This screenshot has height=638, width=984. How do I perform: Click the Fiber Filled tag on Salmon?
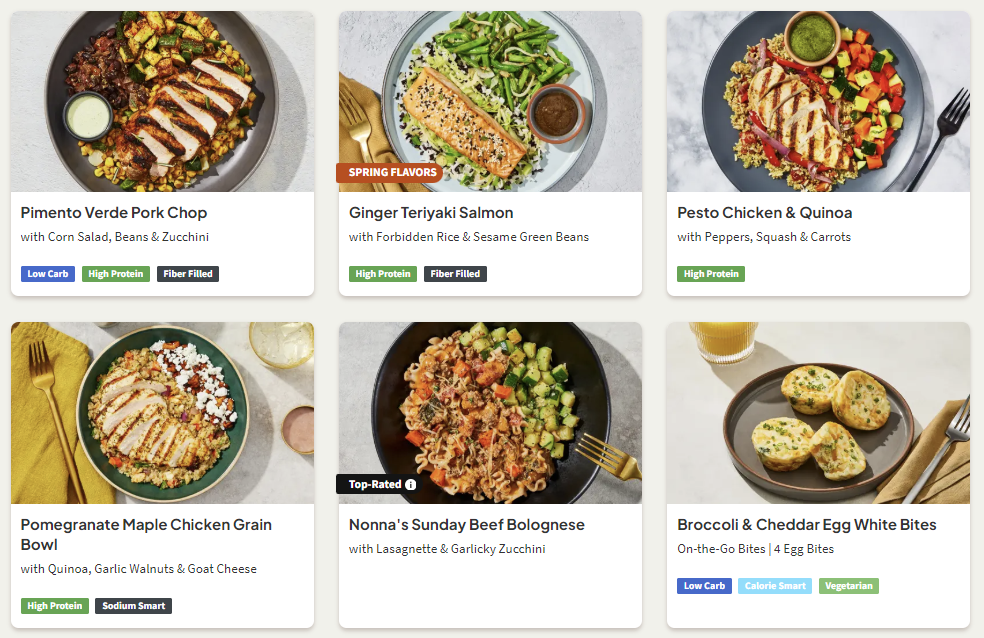coord(455,274)
